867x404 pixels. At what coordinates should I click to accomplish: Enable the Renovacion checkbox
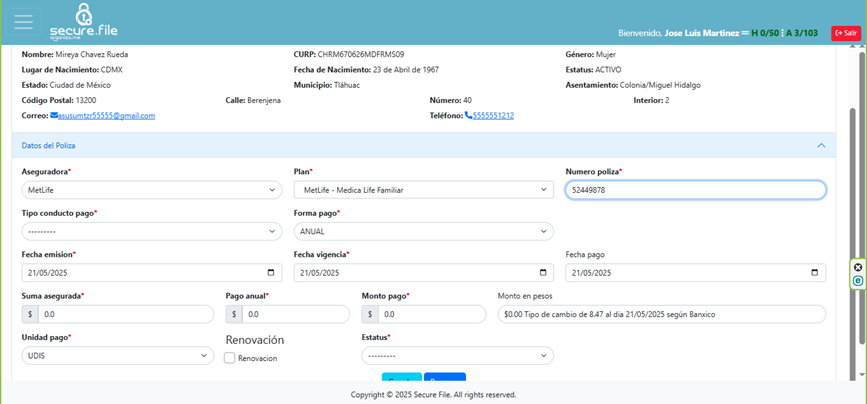[230, 358]
